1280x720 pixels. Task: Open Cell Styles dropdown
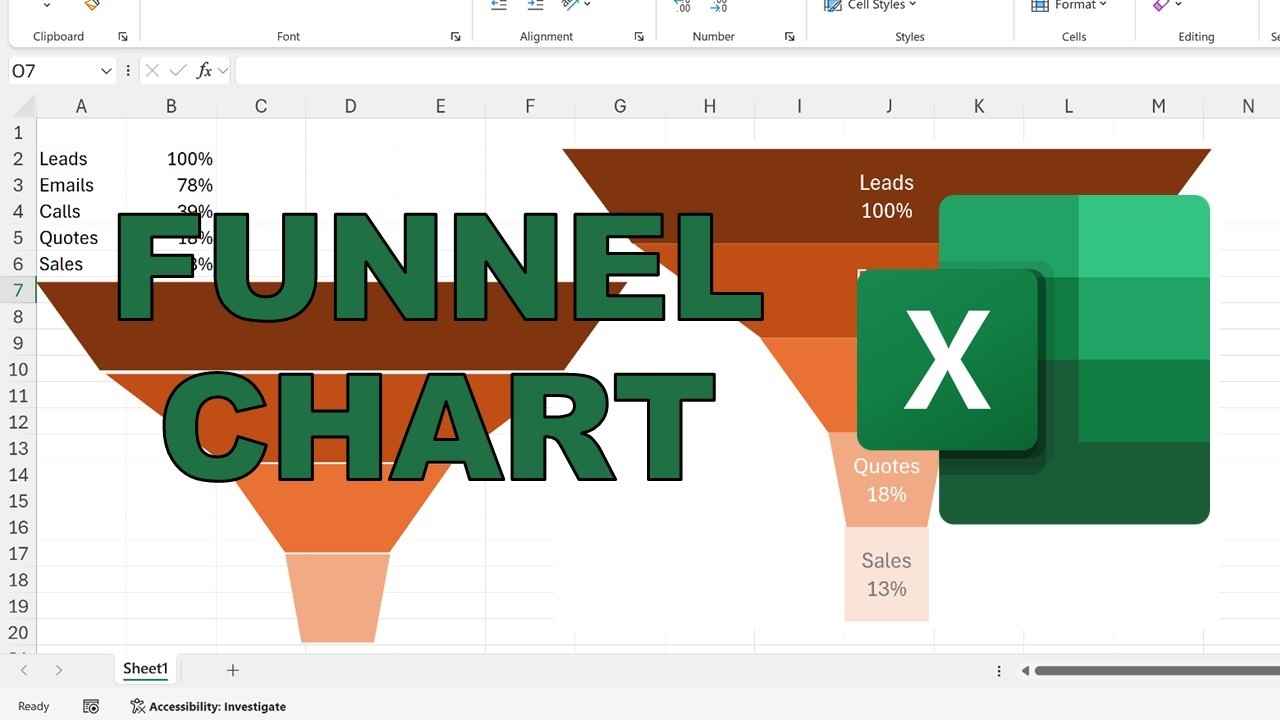coord(870,5)
